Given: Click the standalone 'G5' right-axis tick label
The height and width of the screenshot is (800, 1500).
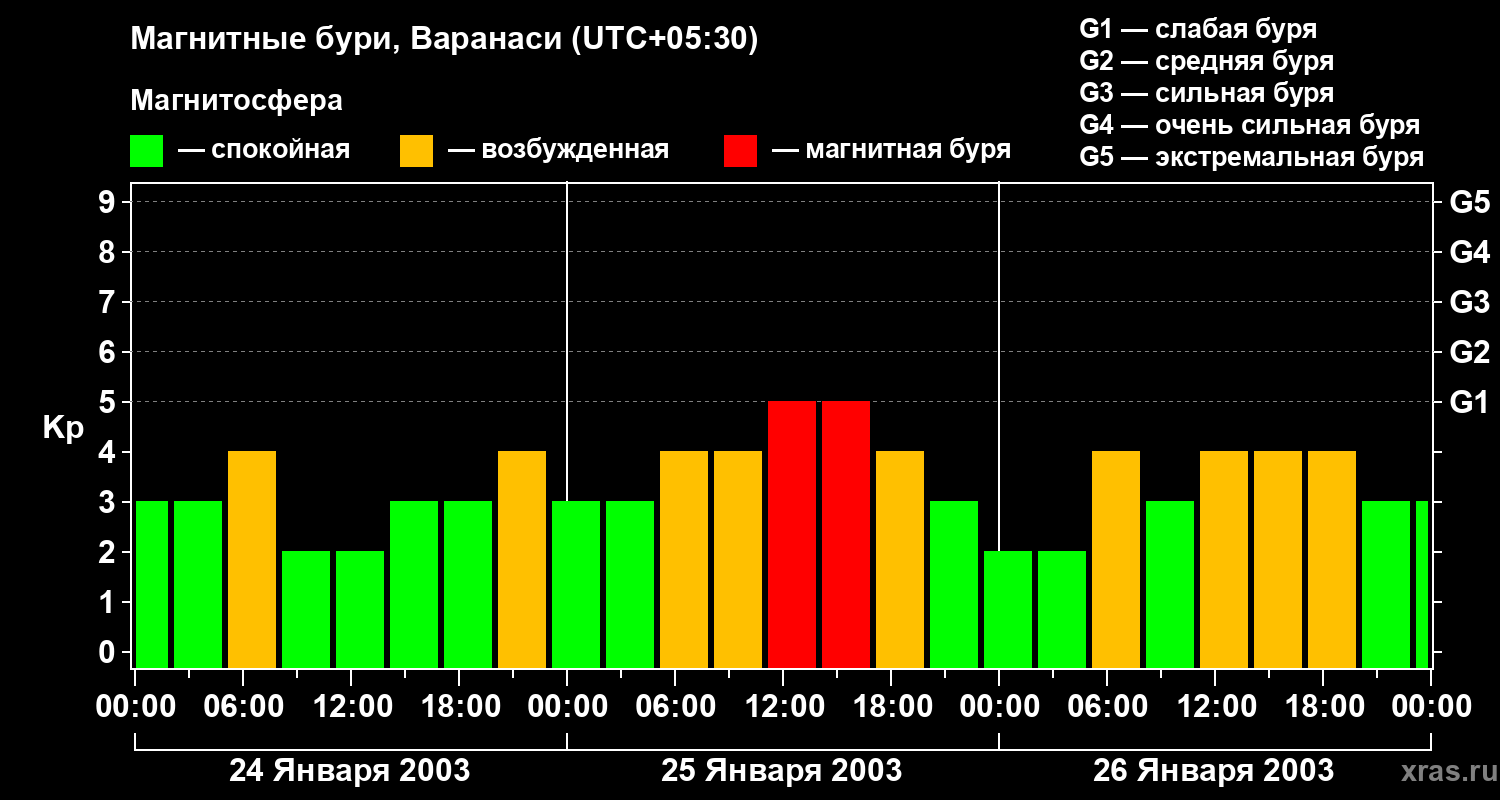Looking at the screenshot, I should (1469, 202).
